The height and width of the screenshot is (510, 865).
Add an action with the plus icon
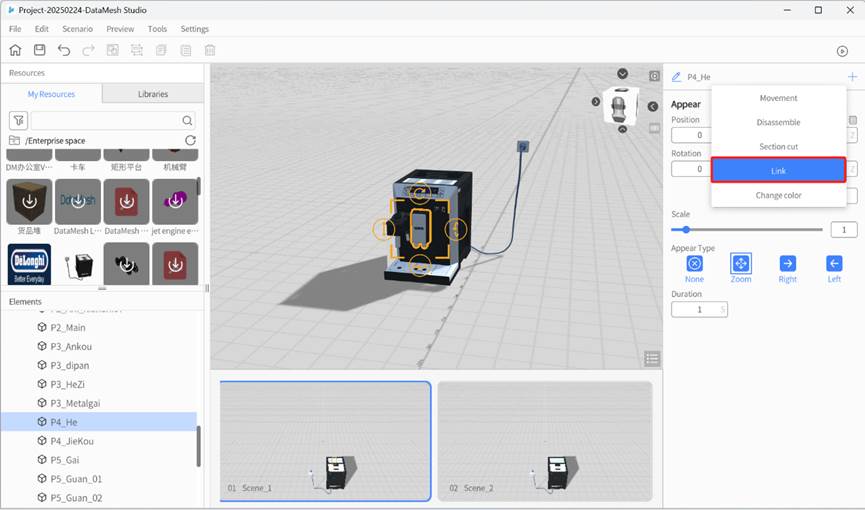click(852, 77)
